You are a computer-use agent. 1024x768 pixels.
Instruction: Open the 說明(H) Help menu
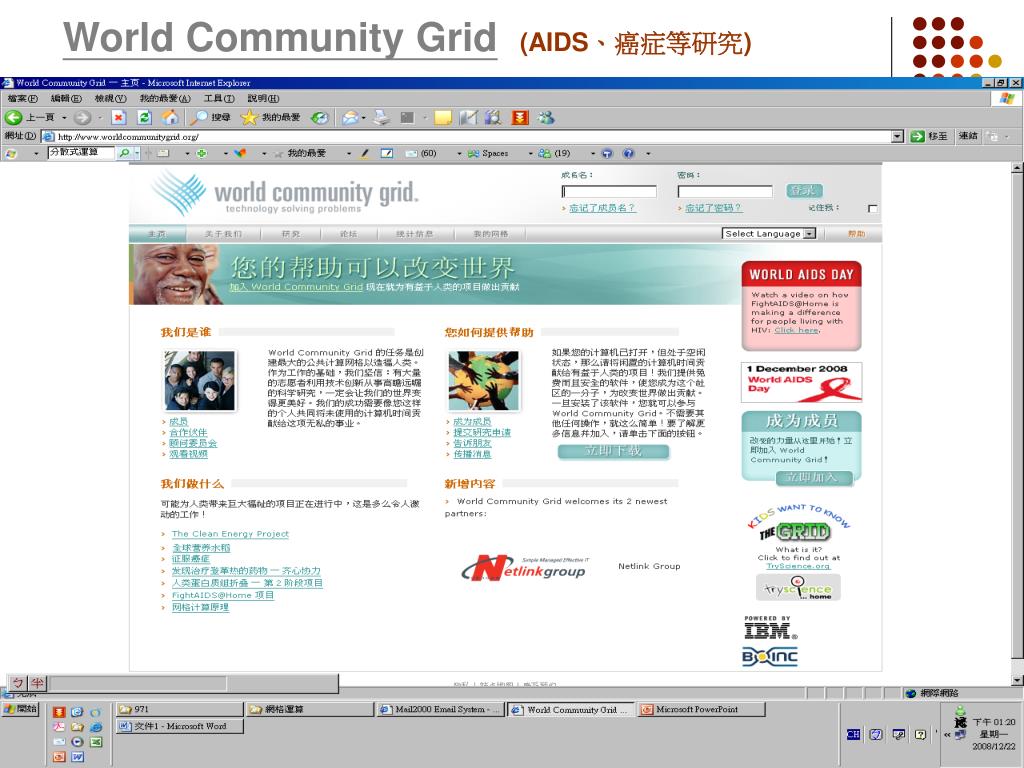(x=263, y=98)
